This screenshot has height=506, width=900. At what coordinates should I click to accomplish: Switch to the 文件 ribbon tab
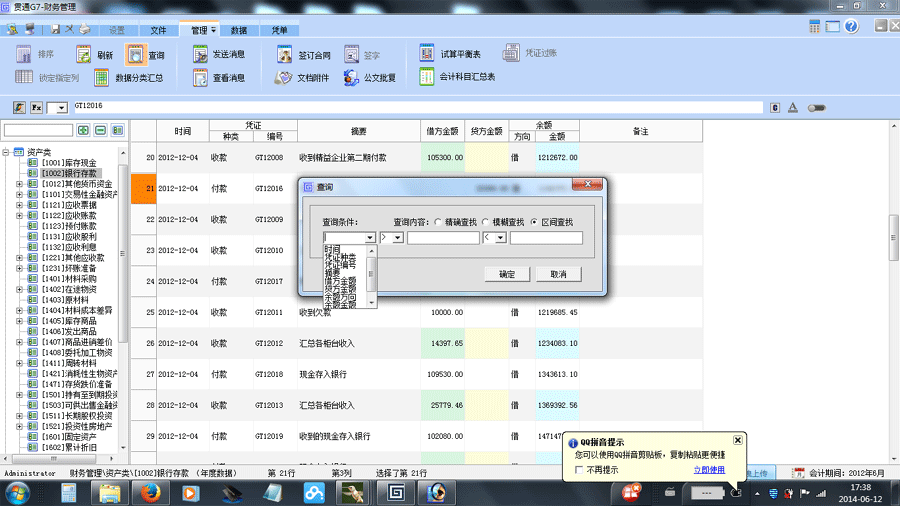point(158,30)
